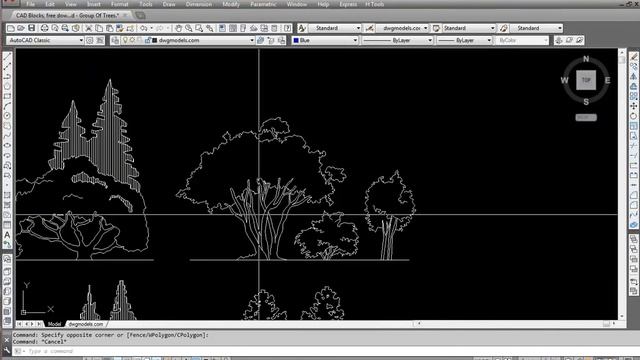Click the layer color swatch beside dwgmodels.com
This screenshot has width=640, height=360.
pyautogui.click(x=155, y=40)
